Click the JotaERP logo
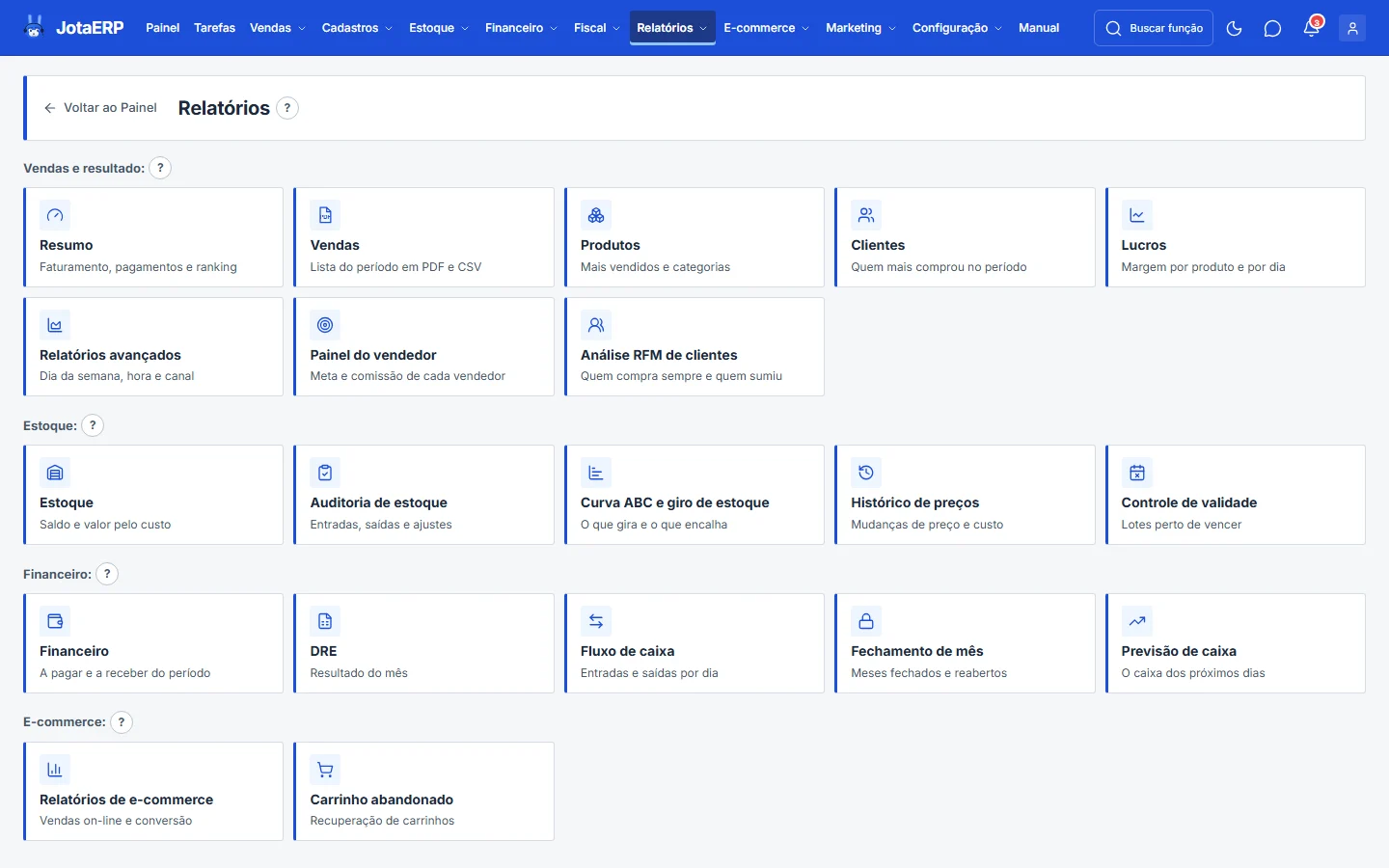Screen dimensions: 1389x868 (74, 27)
